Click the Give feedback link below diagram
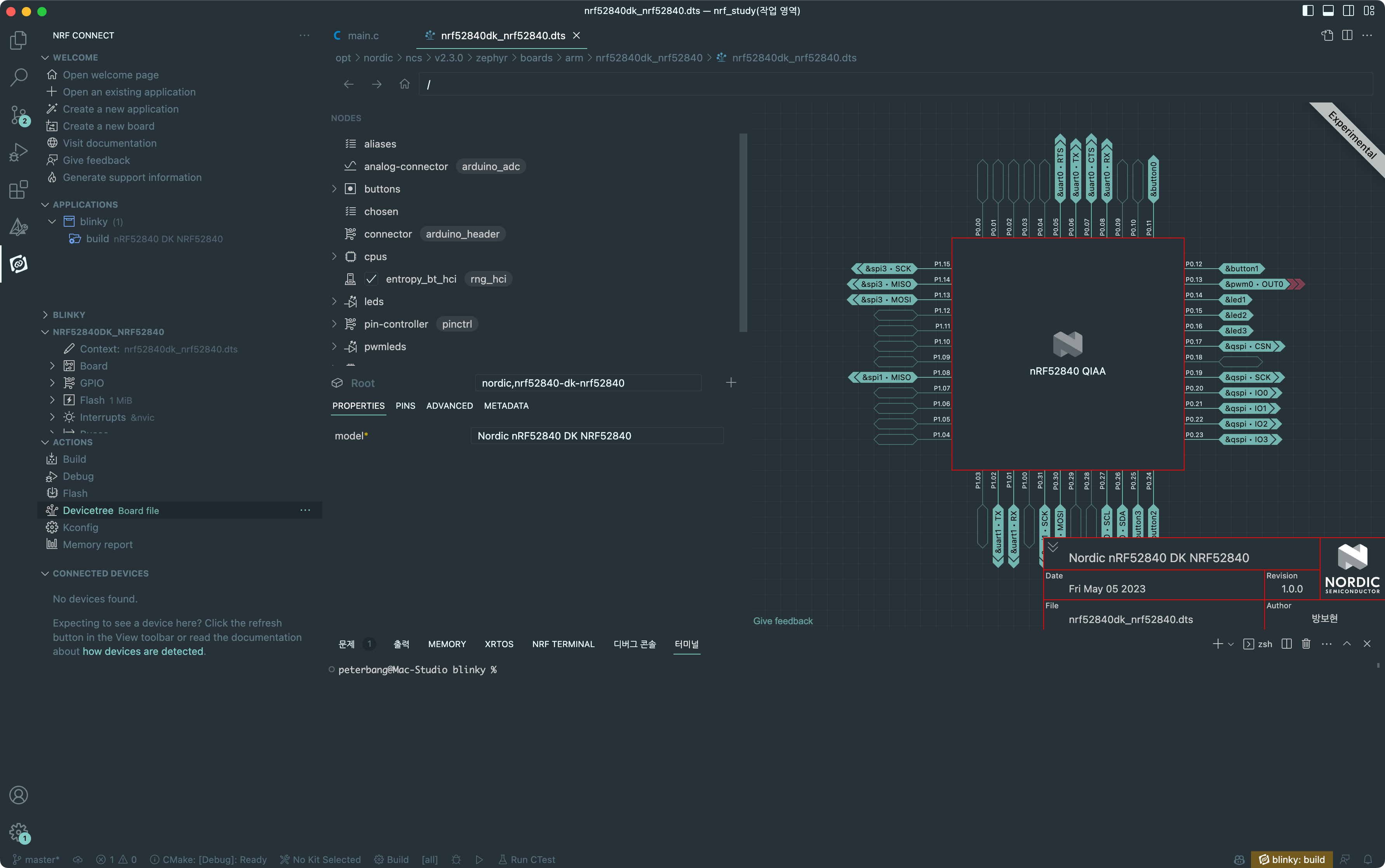 click(783, 621)
